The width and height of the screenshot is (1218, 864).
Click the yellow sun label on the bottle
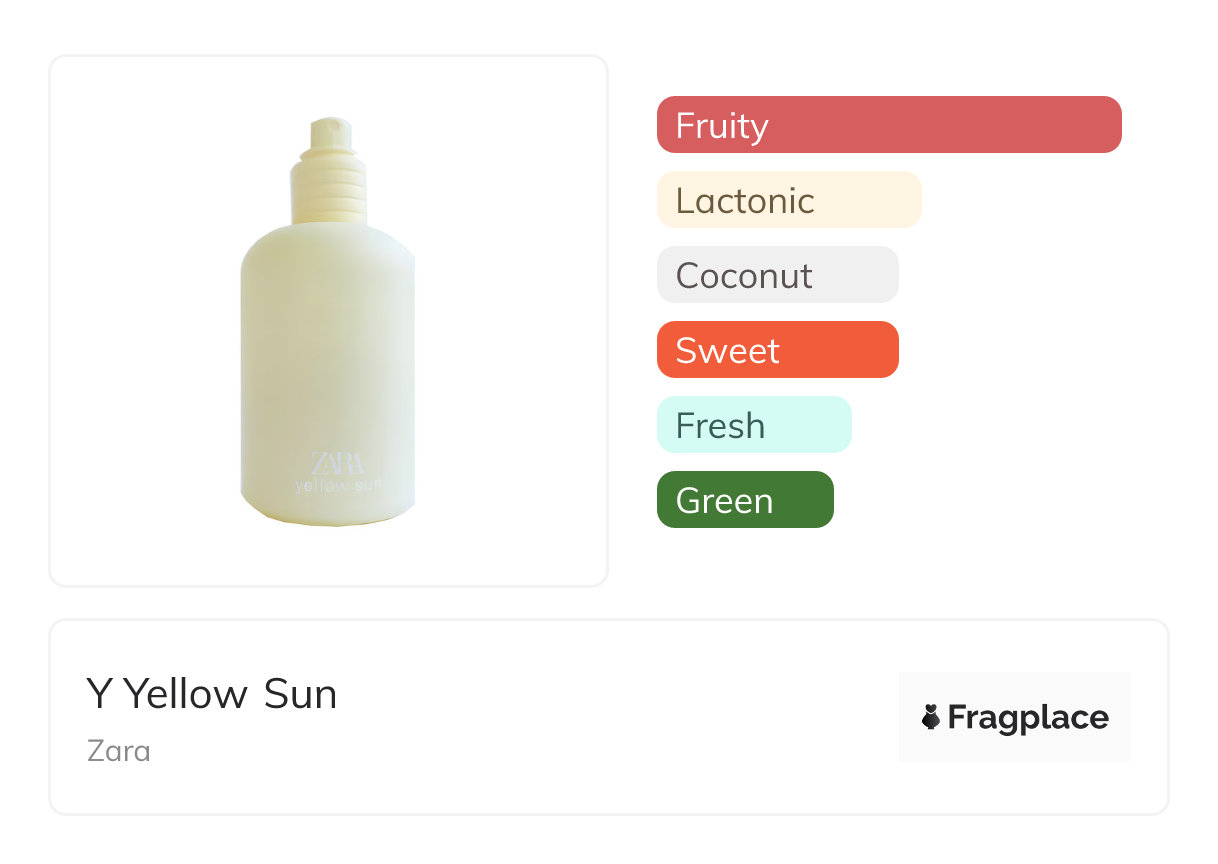tap(338, 487)
